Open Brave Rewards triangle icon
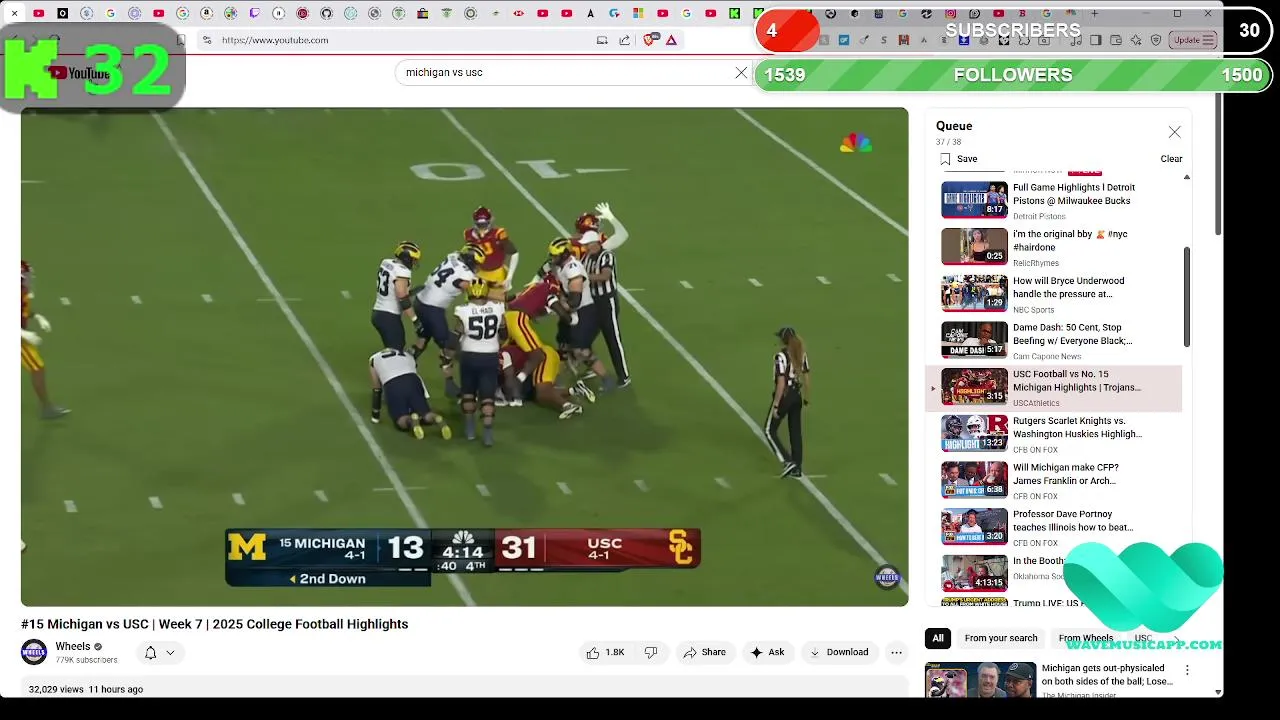Image resolution: width=1280 pixels, height=720 pixels. [671, 40]
